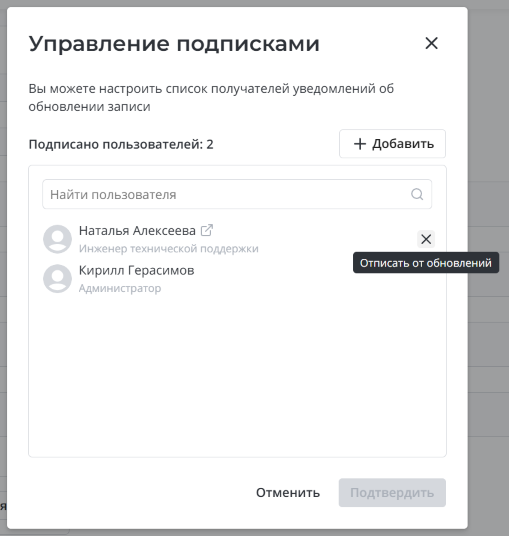Focus the Найти пользователя search field
Viewport: 509px width, 536px height.
[237, 194]
